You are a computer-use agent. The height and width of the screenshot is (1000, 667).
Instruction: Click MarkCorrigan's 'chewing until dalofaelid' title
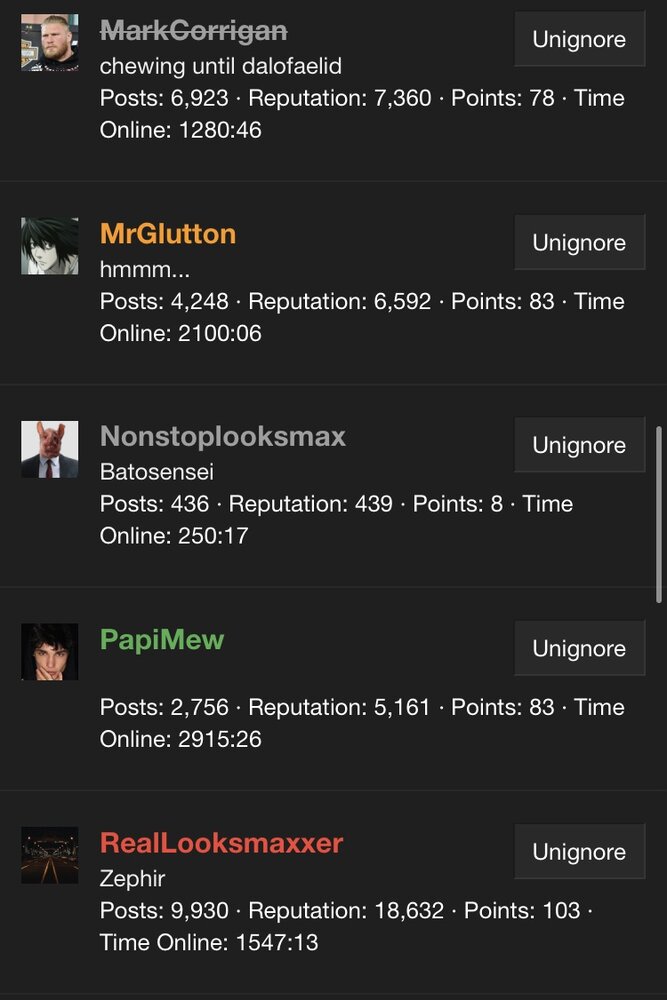tap(221, 66)
